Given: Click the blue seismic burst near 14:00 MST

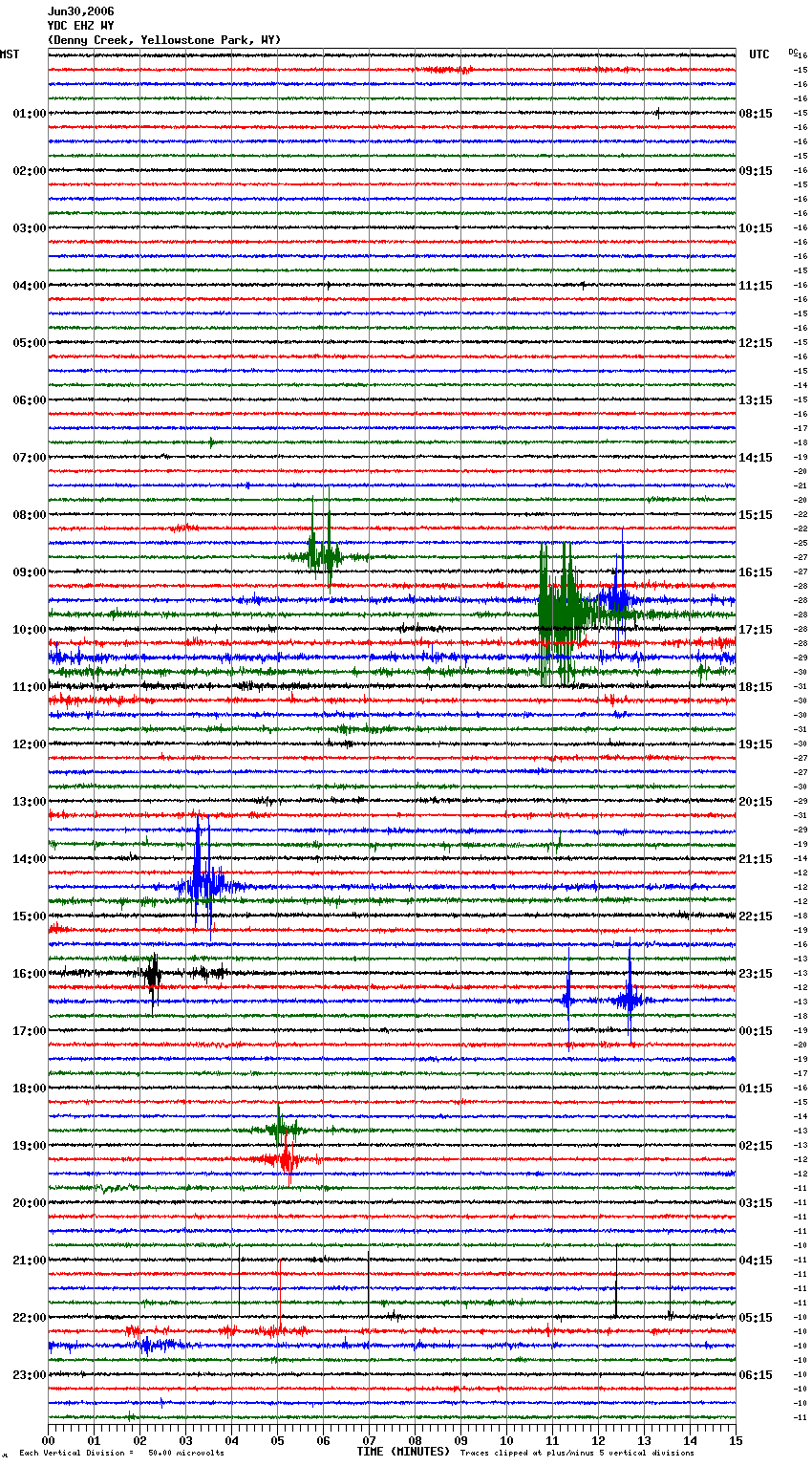Looking at the screenshot, I should pos(202,881).
